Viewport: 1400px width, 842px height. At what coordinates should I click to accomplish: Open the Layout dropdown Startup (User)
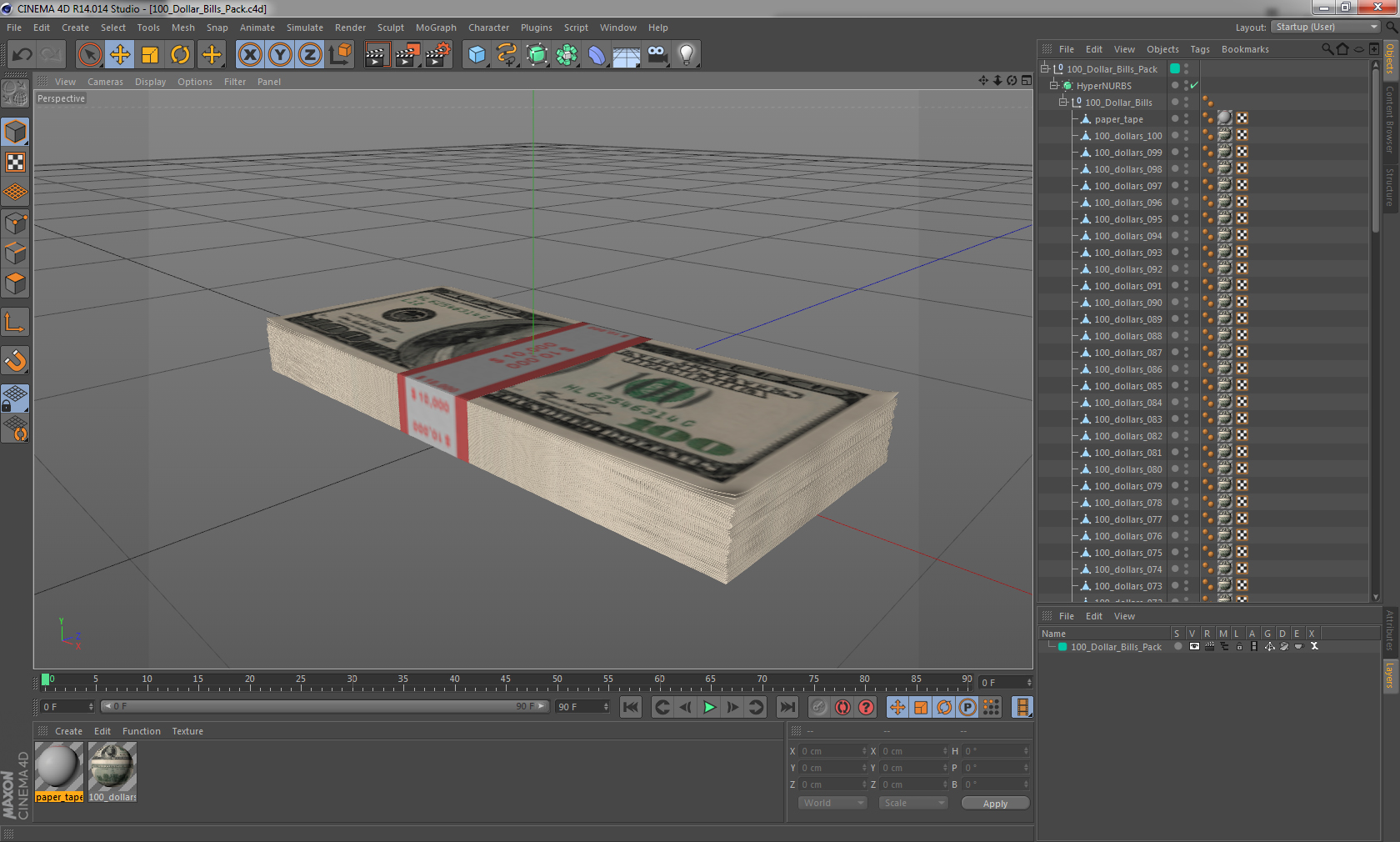coord(1327,27)
